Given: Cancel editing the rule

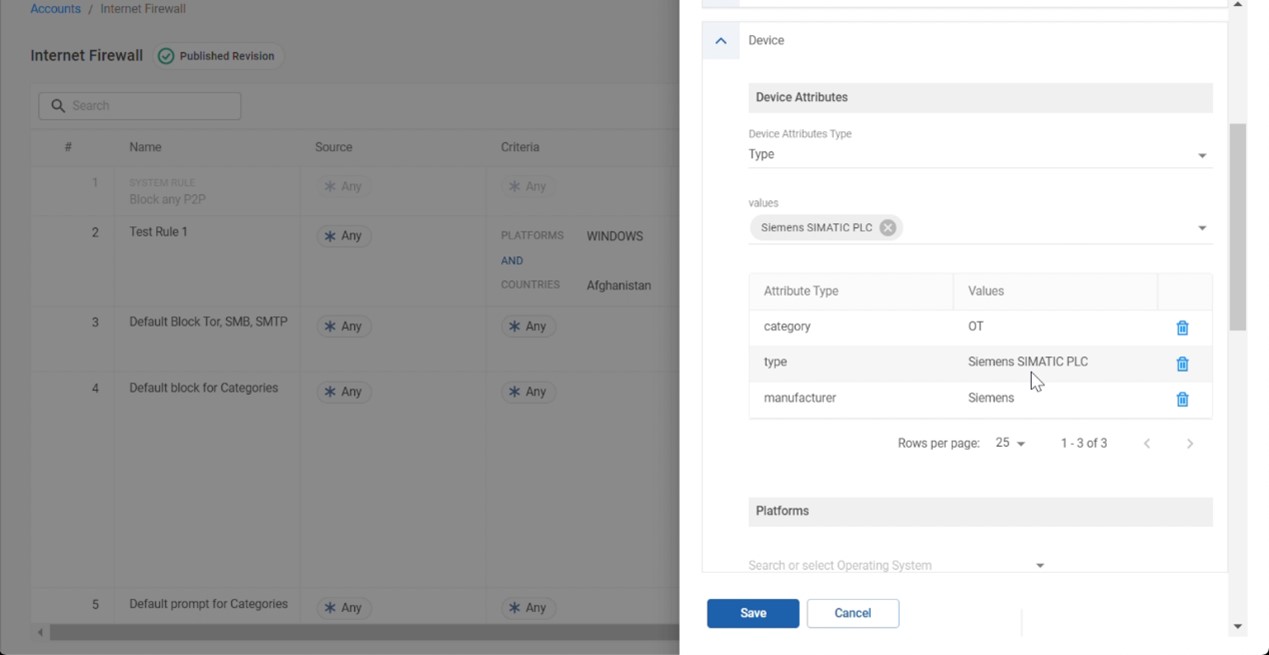Looking at the screenshot, I should tap(852, 613).
